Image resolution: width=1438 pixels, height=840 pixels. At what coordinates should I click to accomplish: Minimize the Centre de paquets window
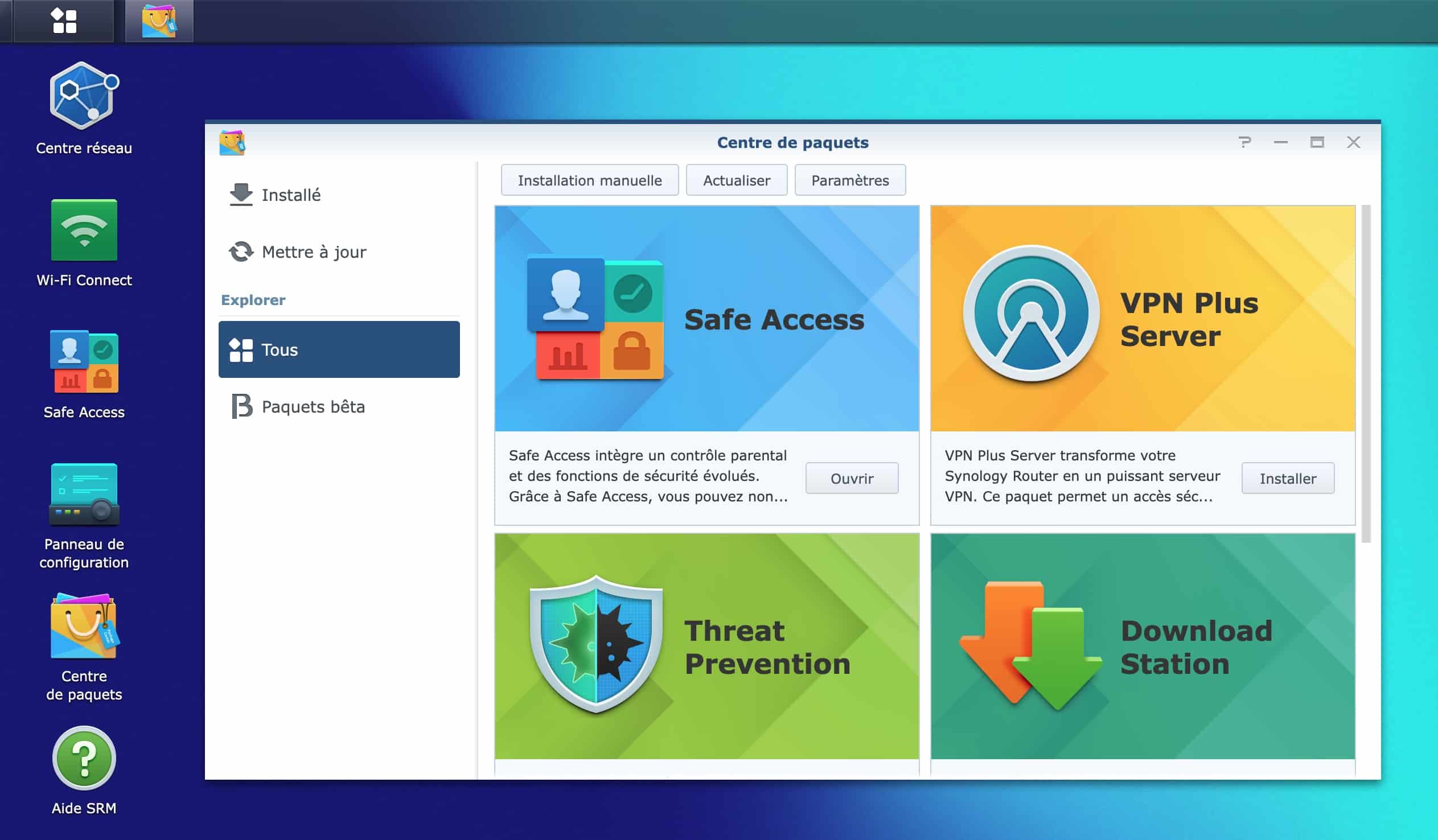tap(1280, 142)
